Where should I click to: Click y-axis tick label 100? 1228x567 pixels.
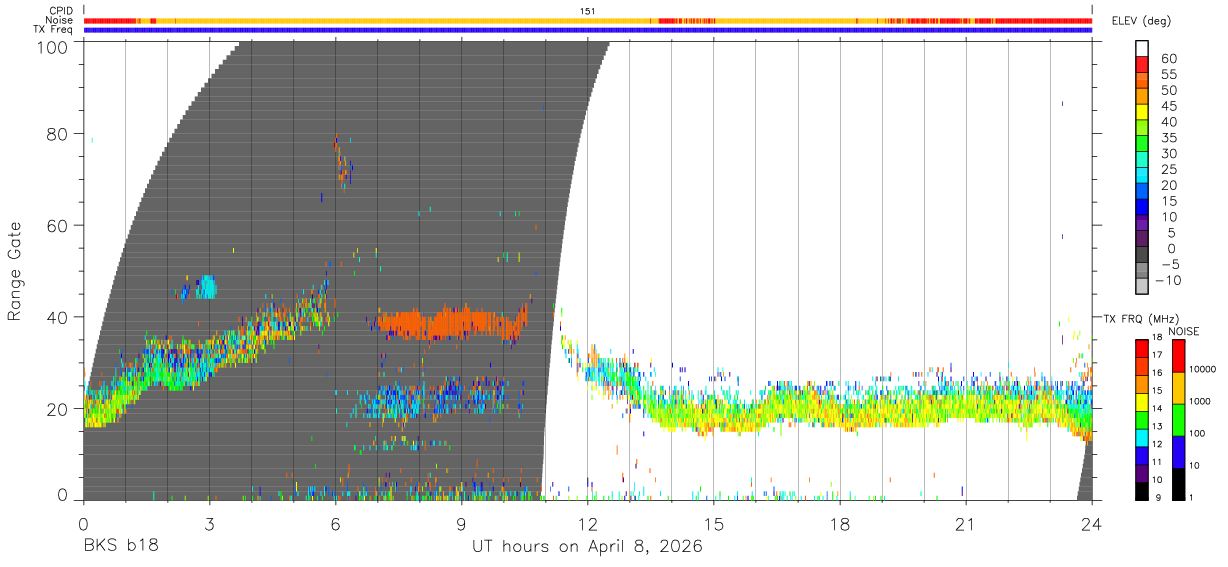(x=54, y=47)
